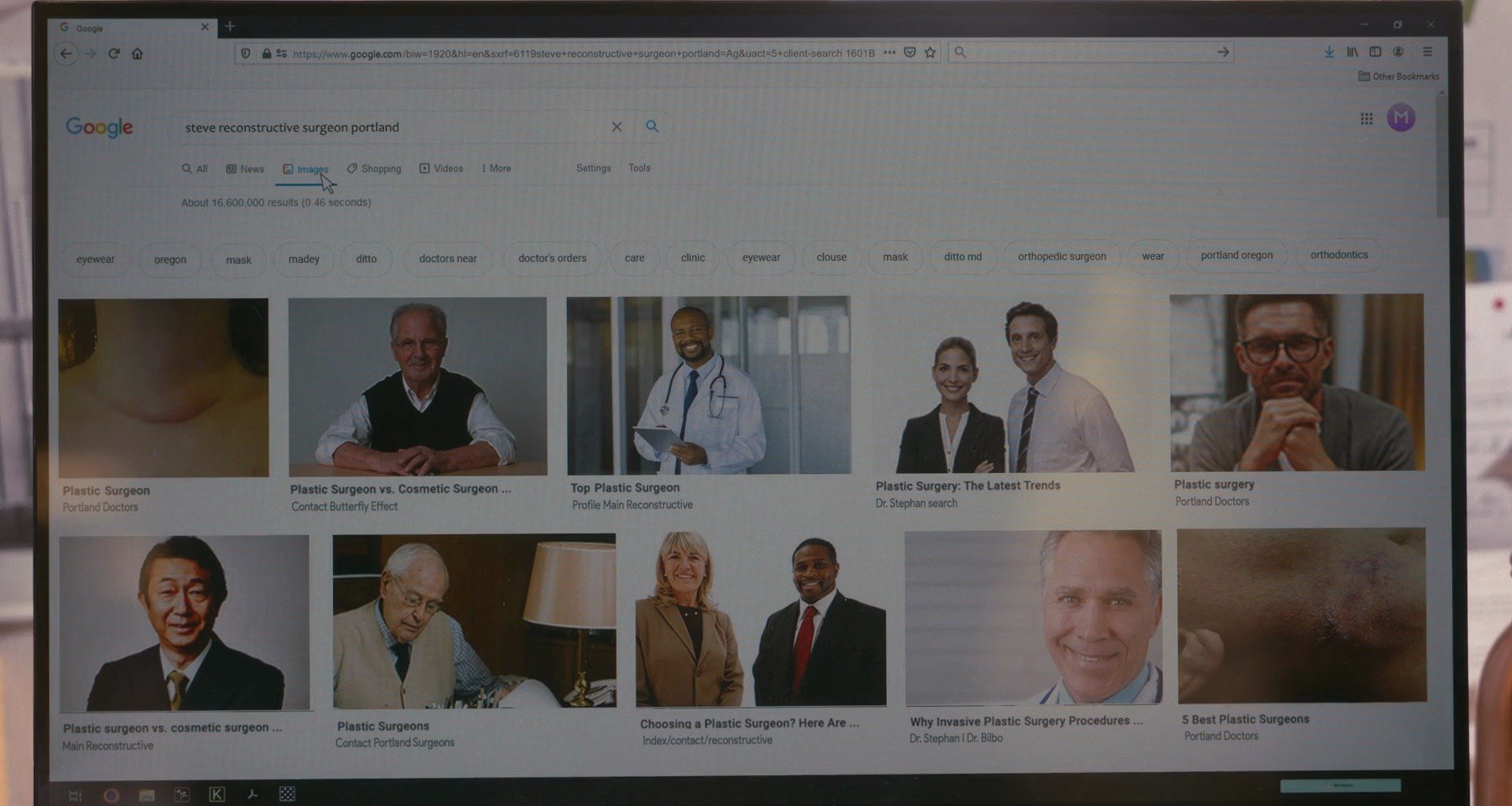This screenshot has height=806, width=1512.
Task: Open image above Choosing a Plastic Surgeon
Action: [761, 619]
